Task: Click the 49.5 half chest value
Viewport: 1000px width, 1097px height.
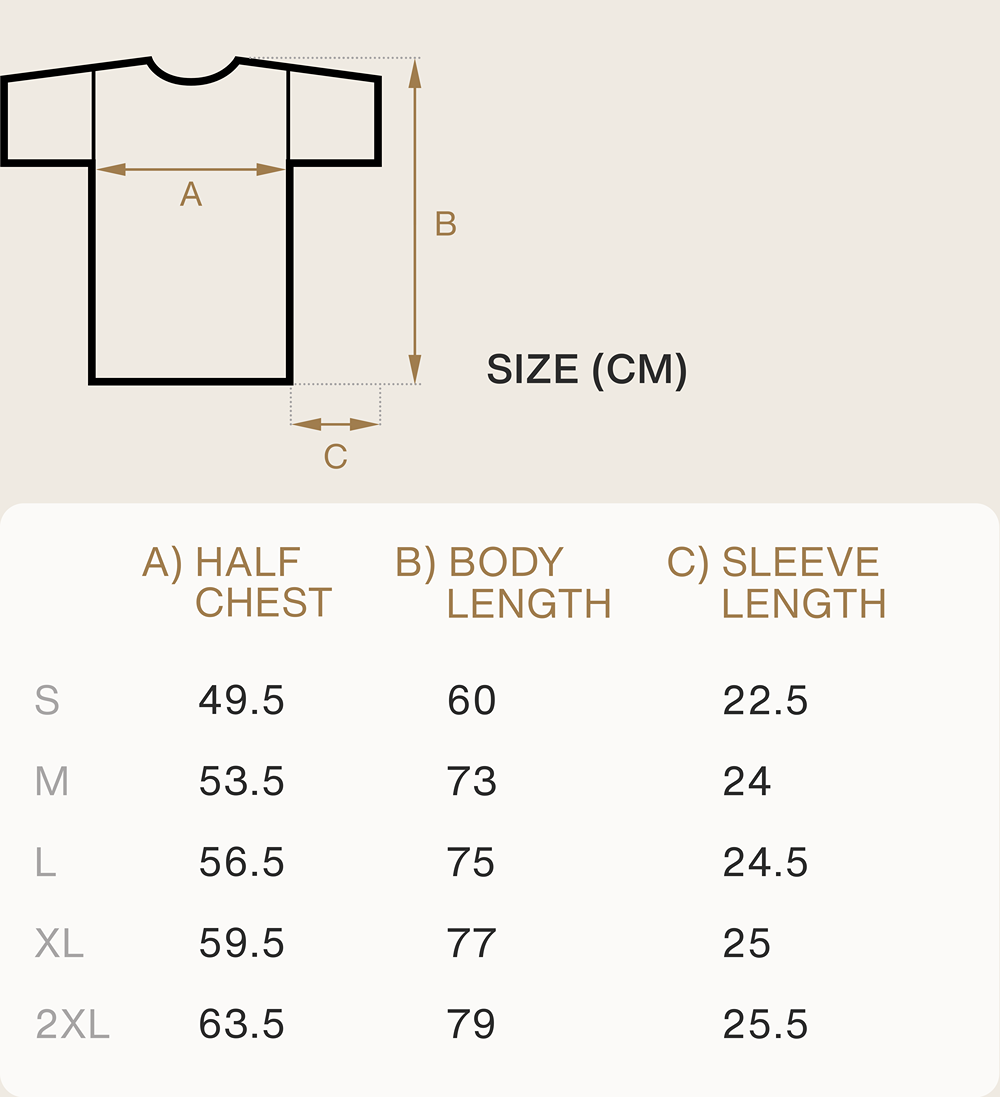Action: pyautogui.click(x=242, y=701)
